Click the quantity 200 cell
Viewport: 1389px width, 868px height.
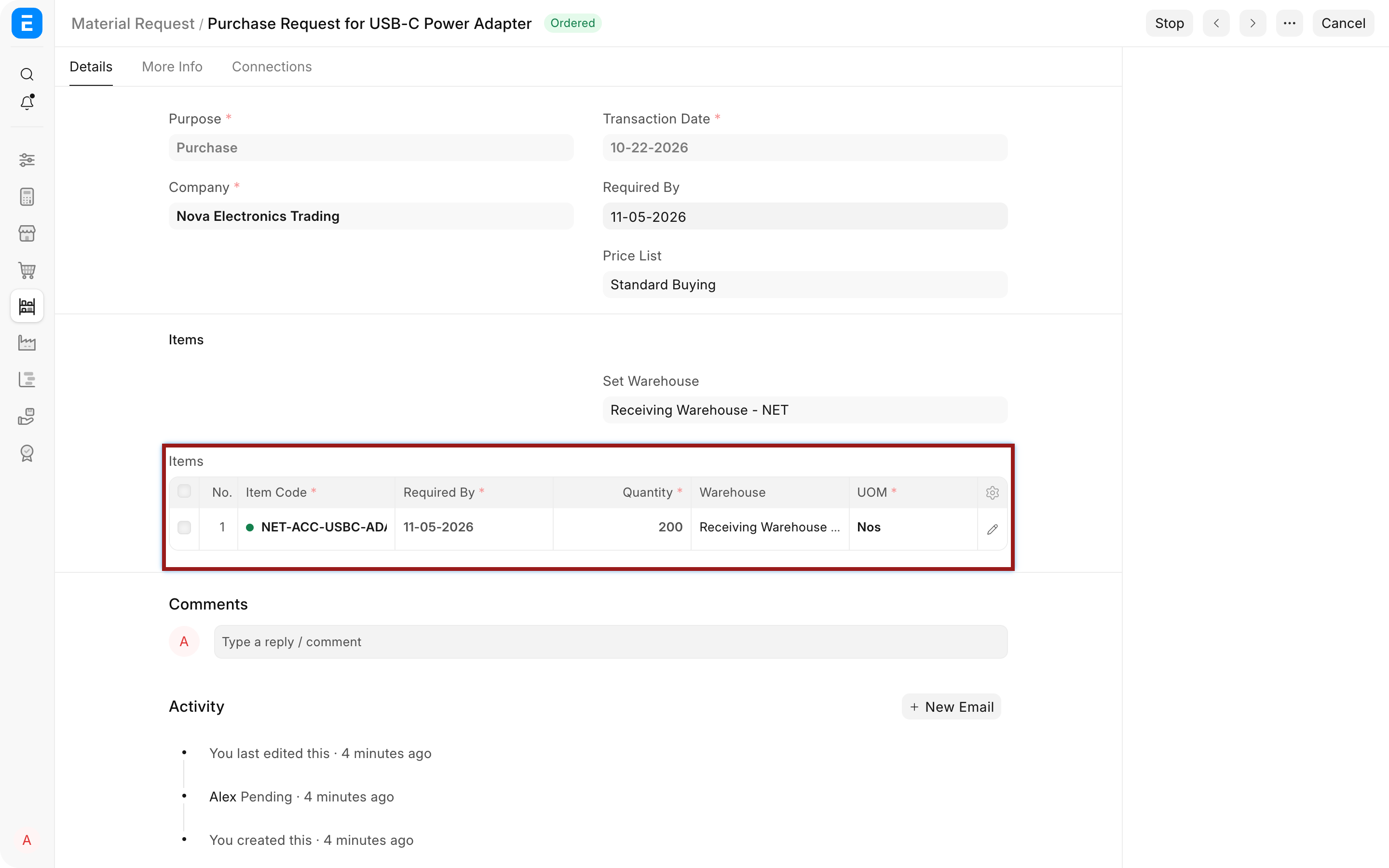click(622, 528)
